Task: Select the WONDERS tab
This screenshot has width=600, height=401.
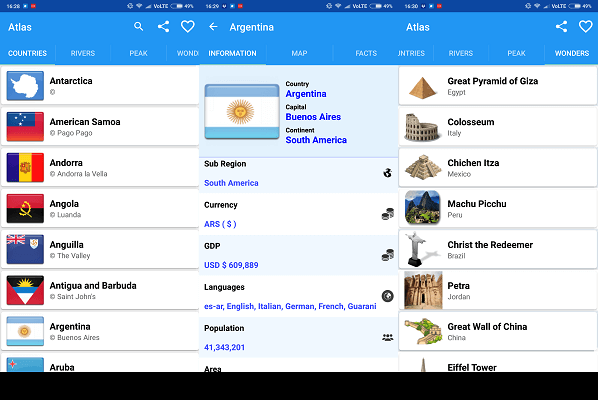Action: [572, 53]
